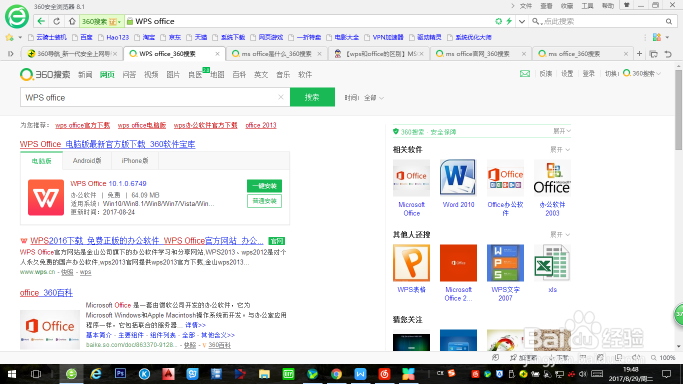Open the address bar dropdown arrow
The image size is (683, 384).
(522, 21)
